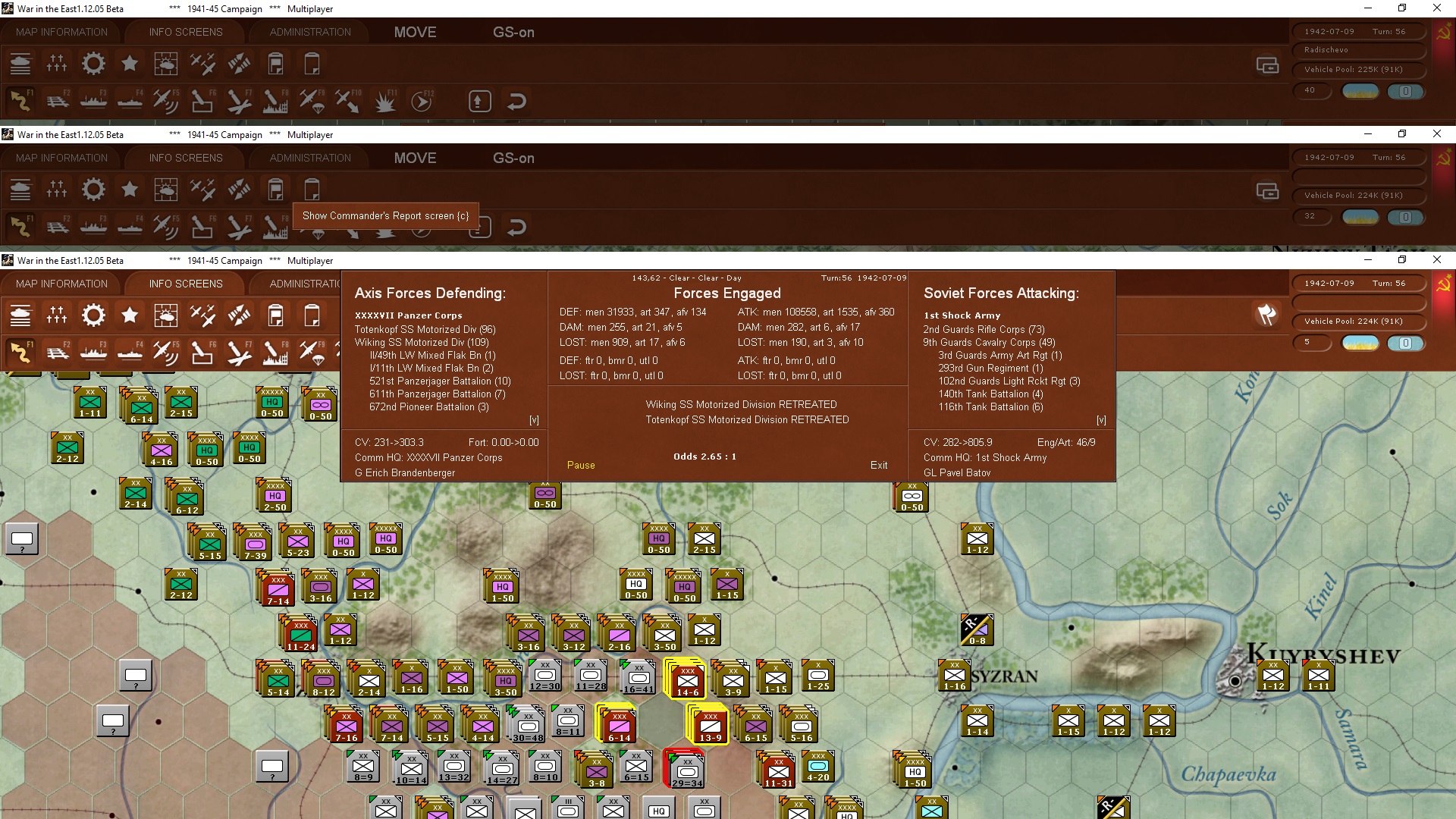Open INFO SCREENS tab in top window
Screen dimensions: 1456x819
(186, 32)
